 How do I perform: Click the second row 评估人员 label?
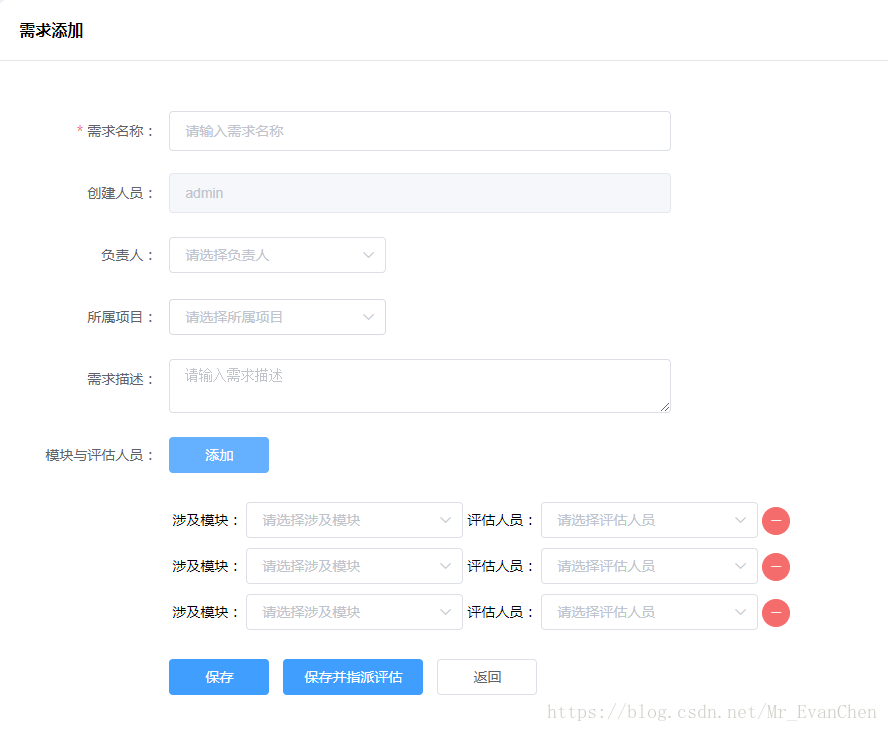[x=501, y=566]
